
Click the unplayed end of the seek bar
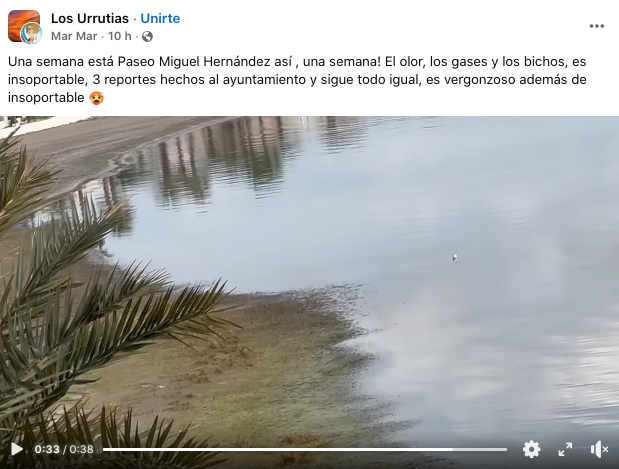pyautogui.click(x=480, y=449)
